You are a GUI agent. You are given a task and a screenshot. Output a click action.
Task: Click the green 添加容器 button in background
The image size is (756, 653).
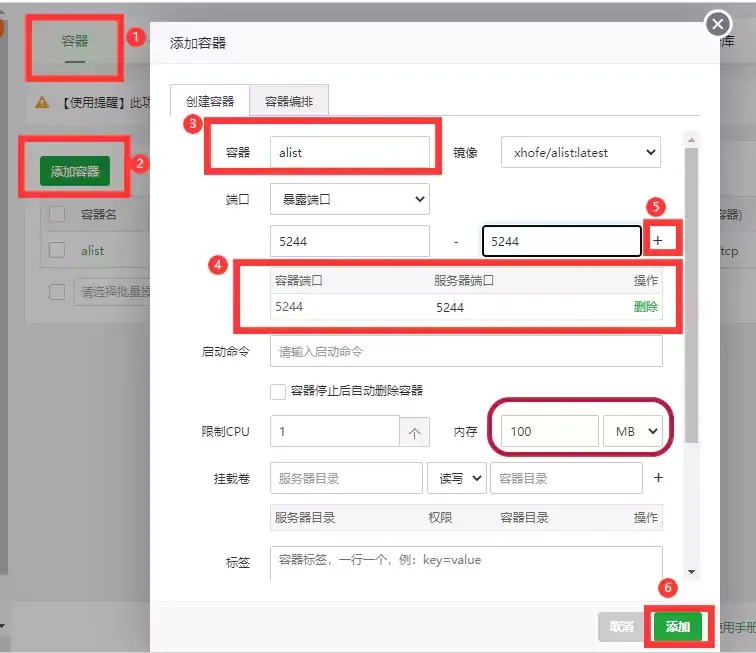[x=75, y=171]
